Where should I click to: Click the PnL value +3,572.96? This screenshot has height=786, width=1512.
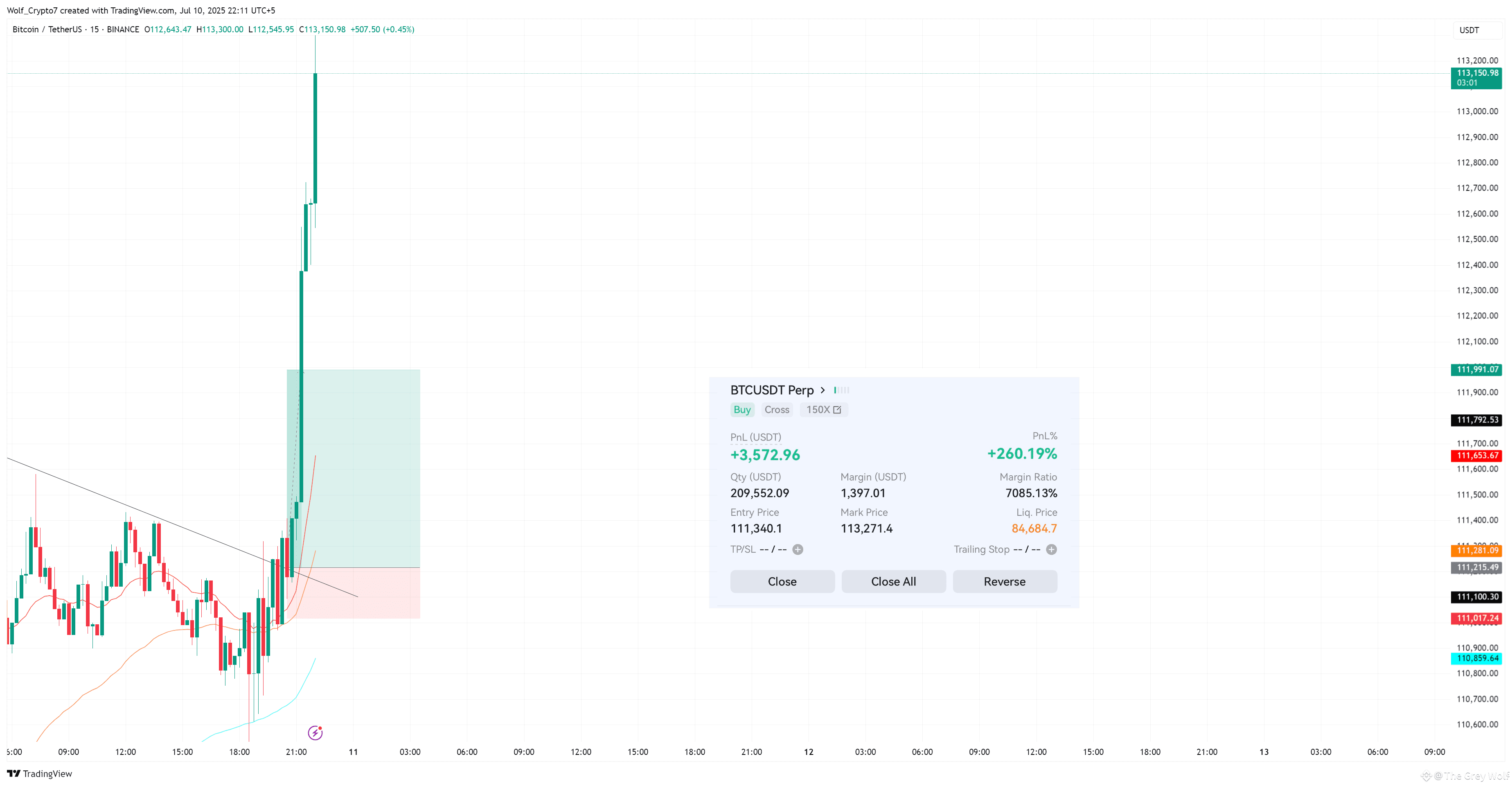coord(765,455)
